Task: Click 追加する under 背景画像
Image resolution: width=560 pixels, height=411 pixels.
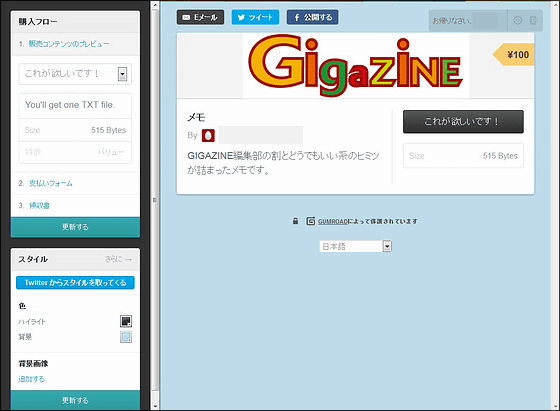Action: pyautogui.click(x=31, y=379)
